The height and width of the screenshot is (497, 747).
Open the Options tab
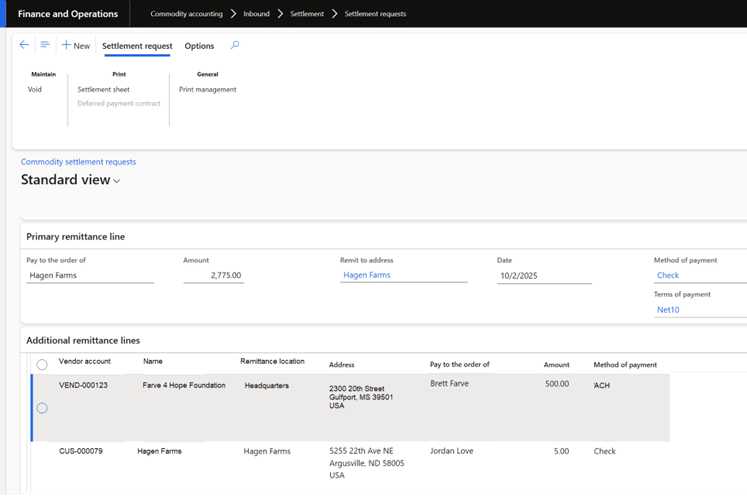tap(199, 46)
